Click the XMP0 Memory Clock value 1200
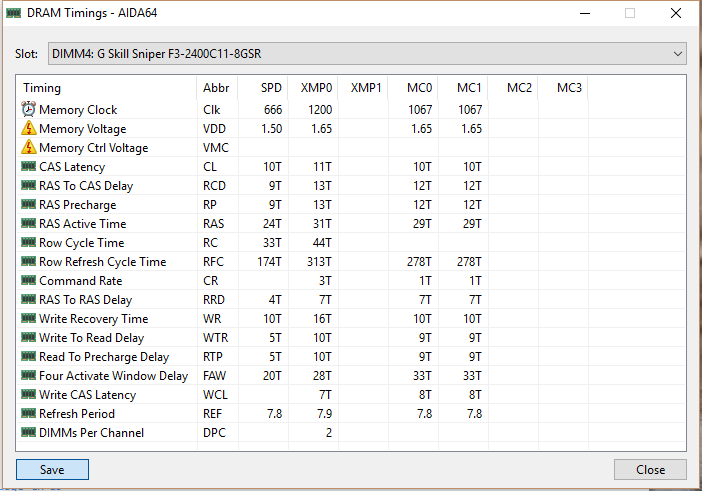This screenshot has height=491, width=702. point(320,110)
